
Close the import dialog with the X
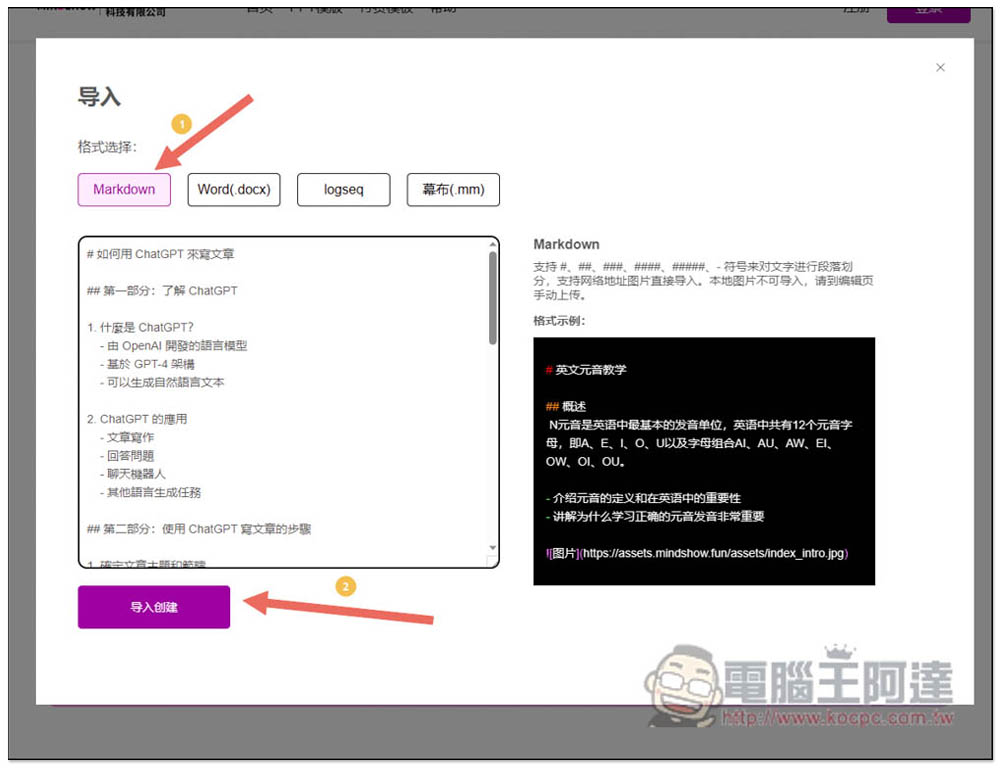939,68
